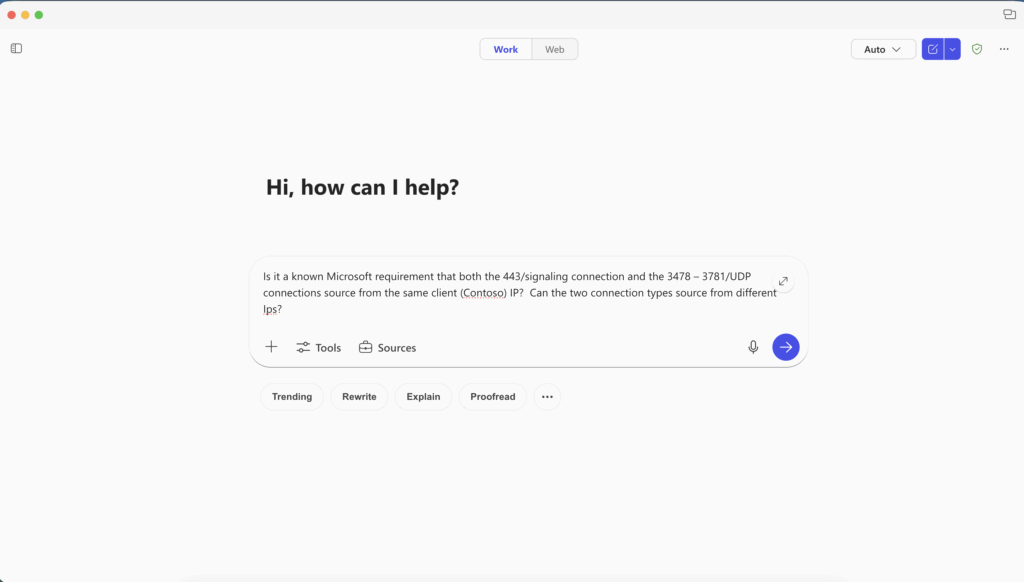Click the green shield protection icon
The height and width of the screenshot is (582, 1024).
tap(977, 49)
